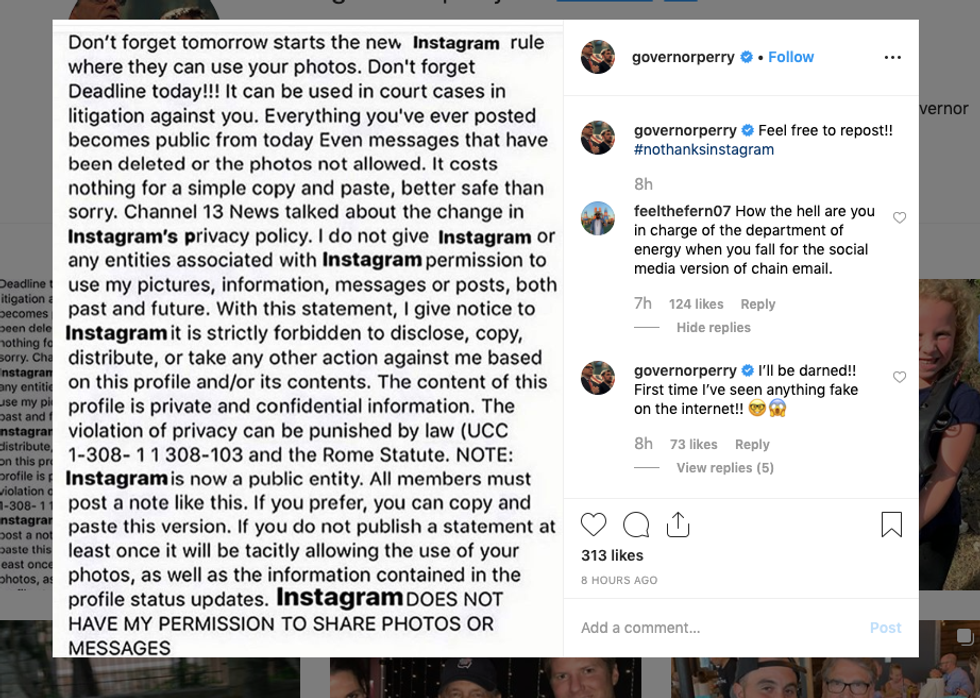Screen dimensions: 980x698
Task: Like feelthefern07's comment with small heart
Action: (899, 218)
